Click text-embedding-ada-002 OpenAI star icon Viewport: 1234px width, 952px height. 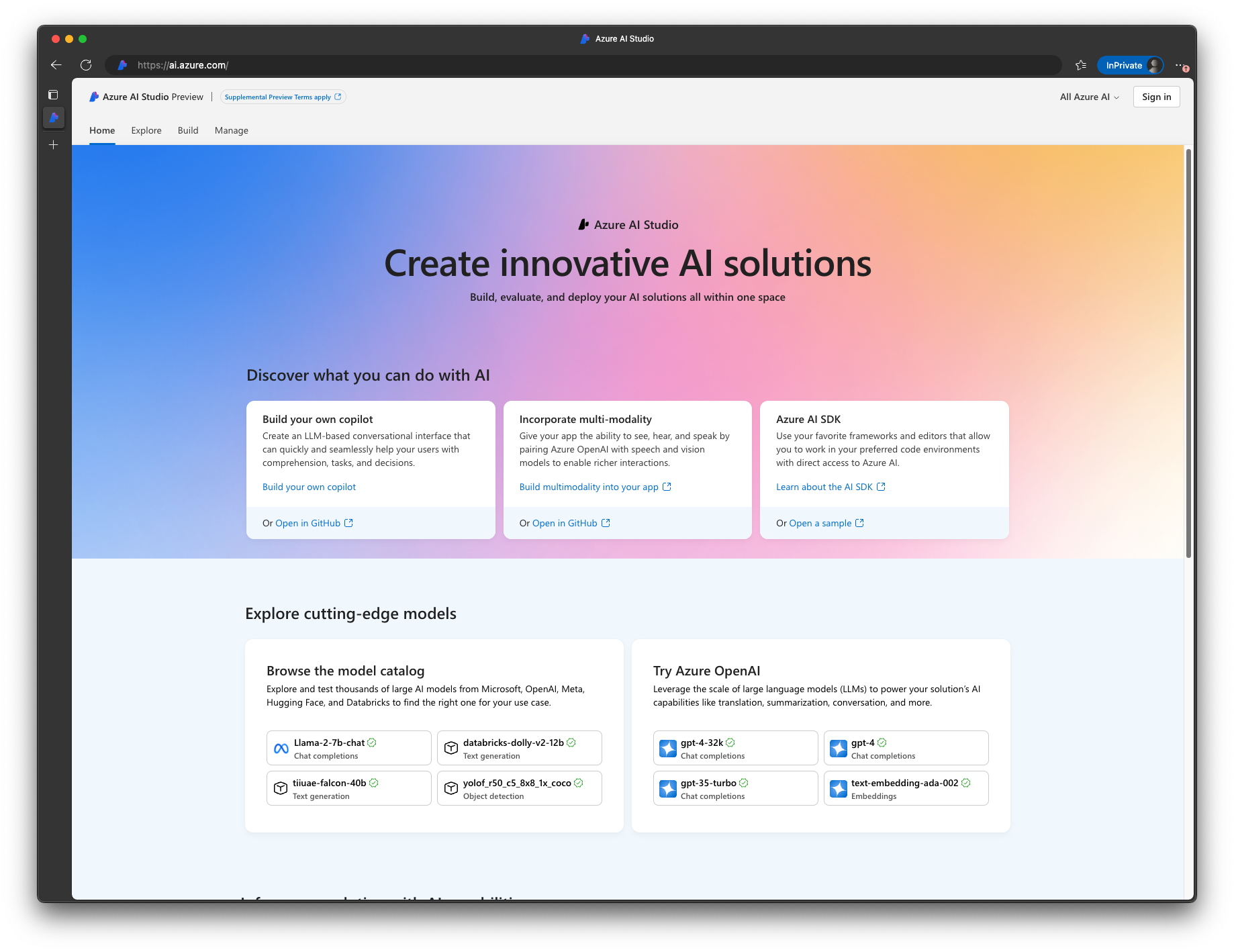pos(839,788)
